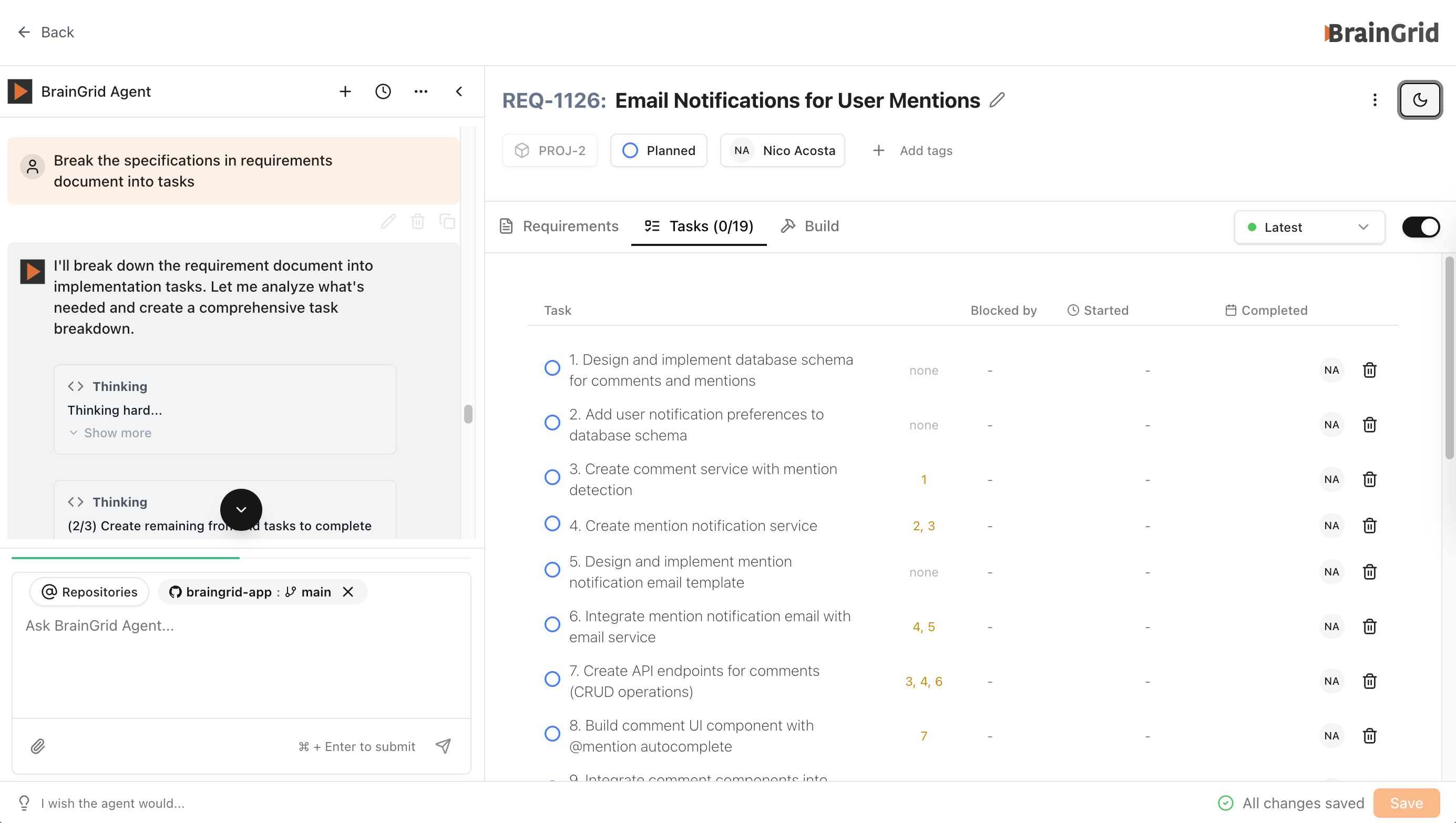Delete task 4 using trash icon

pyautogui.click(x=1369, y=526)
